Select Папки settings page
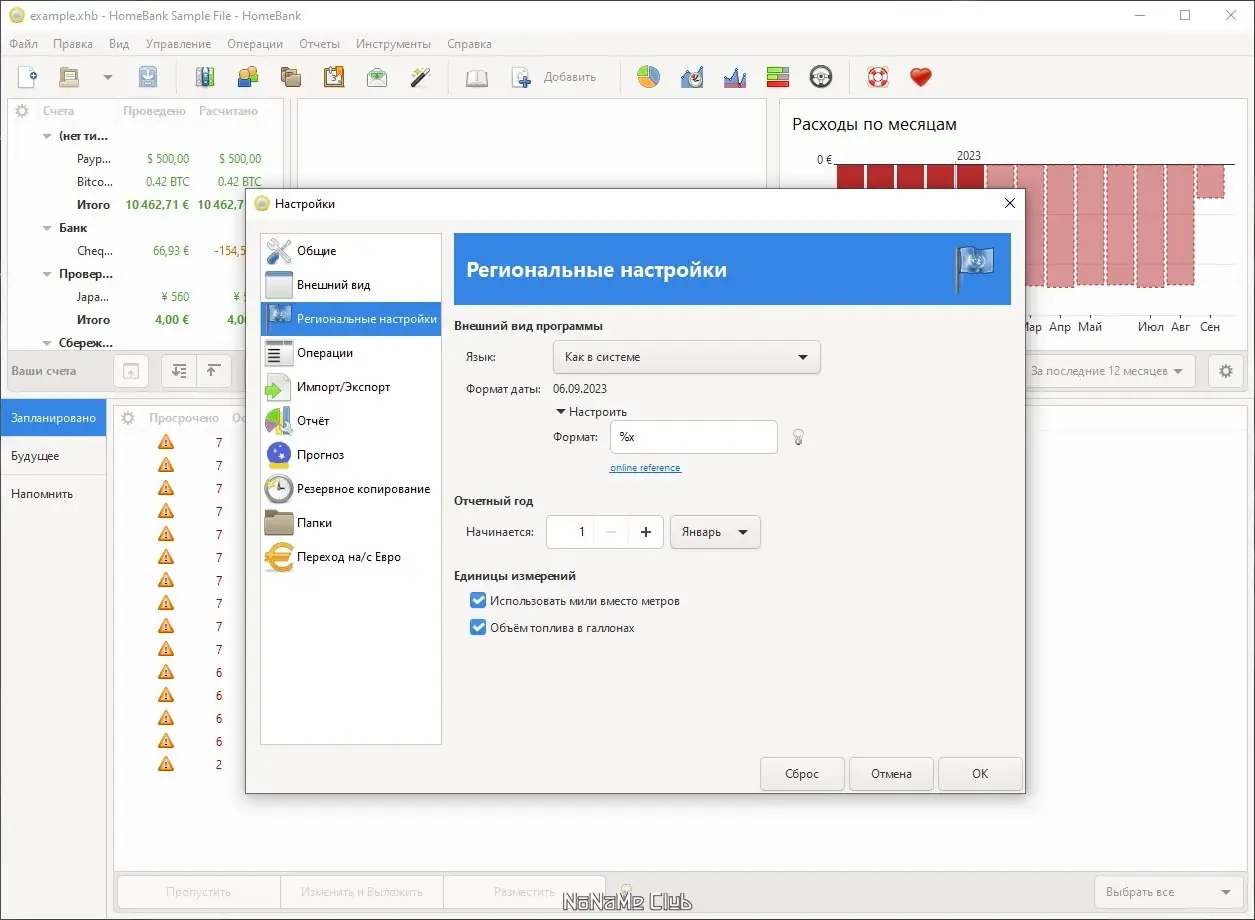Image resolution: width=1255 pixels, height=920 pixels. tap(351, 523)
